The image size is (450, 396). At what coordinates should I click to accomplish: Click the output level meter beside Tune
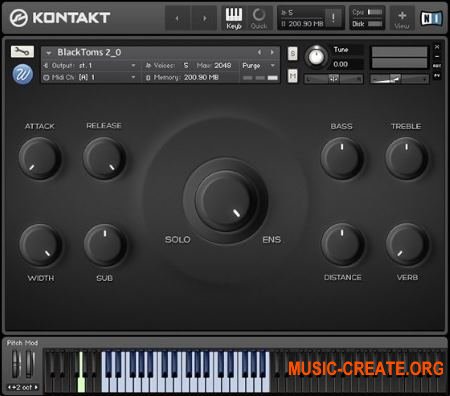[399, 57]
